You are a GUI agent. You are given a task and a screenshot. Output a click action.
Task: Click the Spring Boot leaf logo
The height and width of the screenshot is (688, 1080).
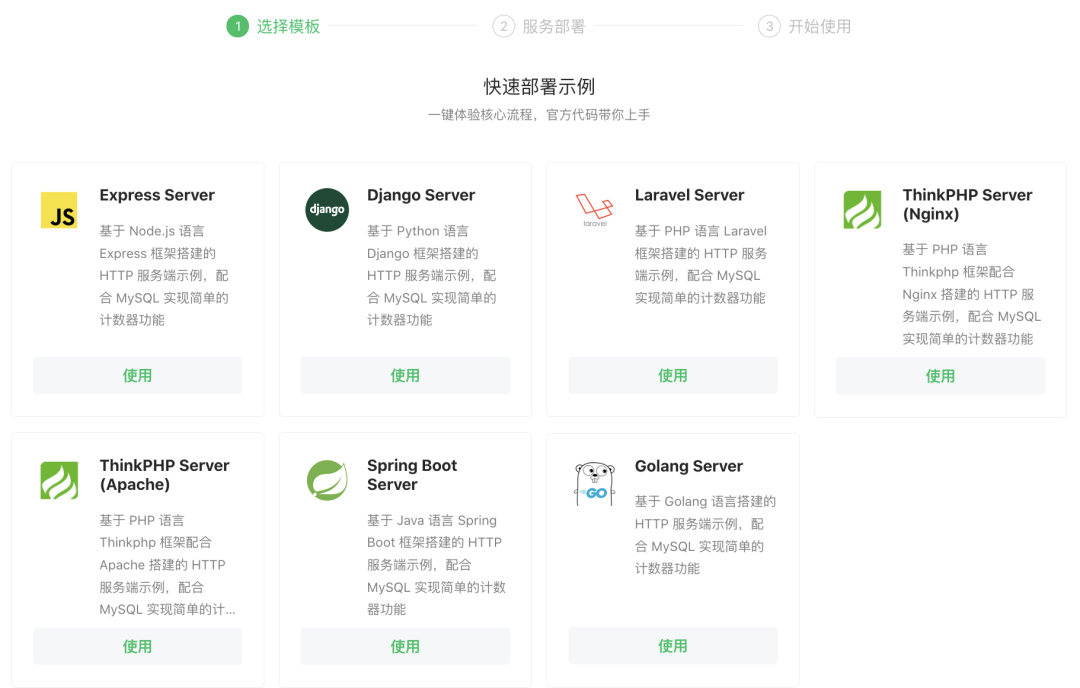[326, 480]
